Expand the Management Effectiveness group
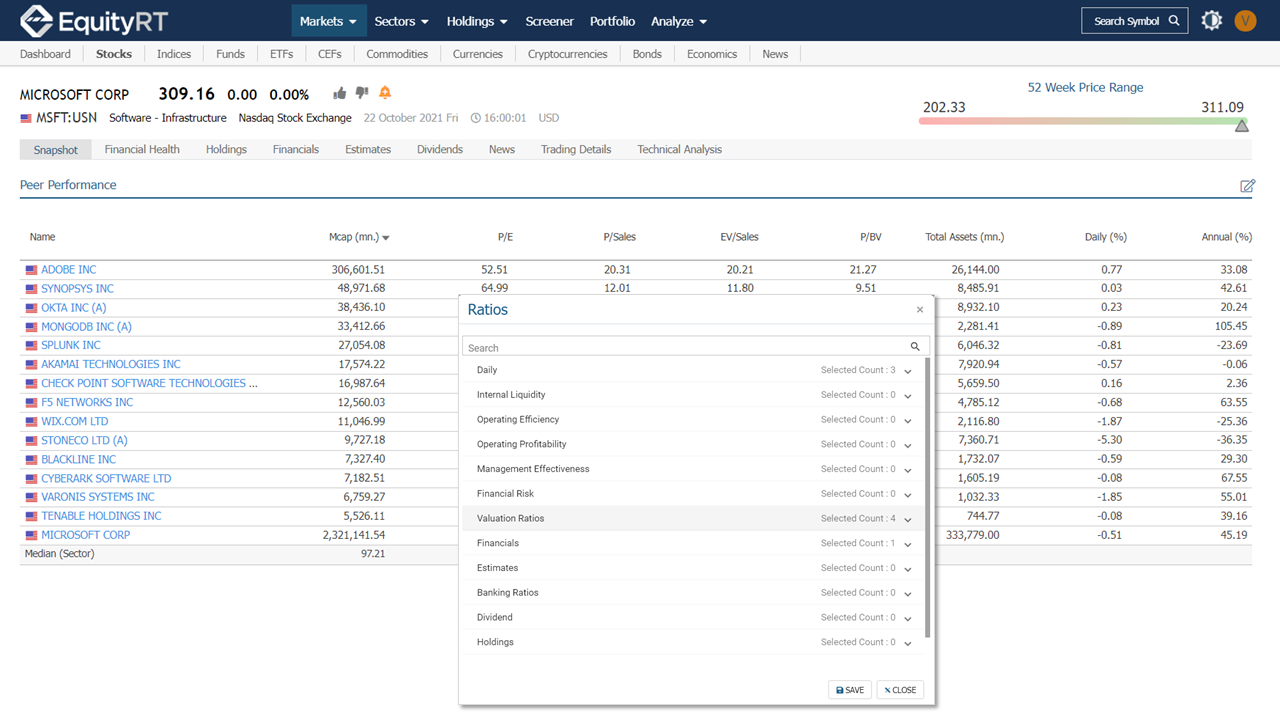1280x720 pixels. [908, 470]
